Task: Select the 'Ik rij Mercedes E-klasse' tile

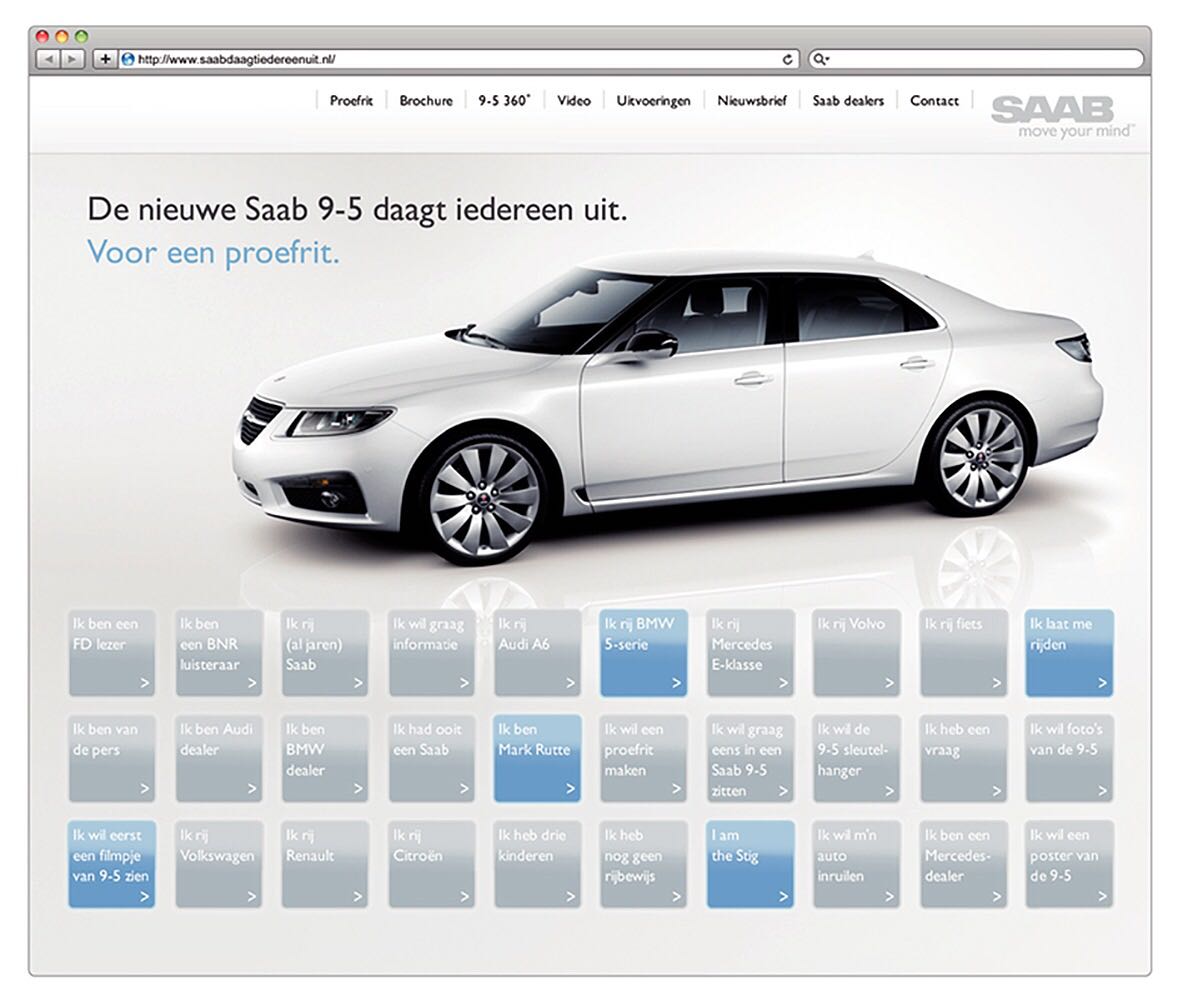Action: 750,653
